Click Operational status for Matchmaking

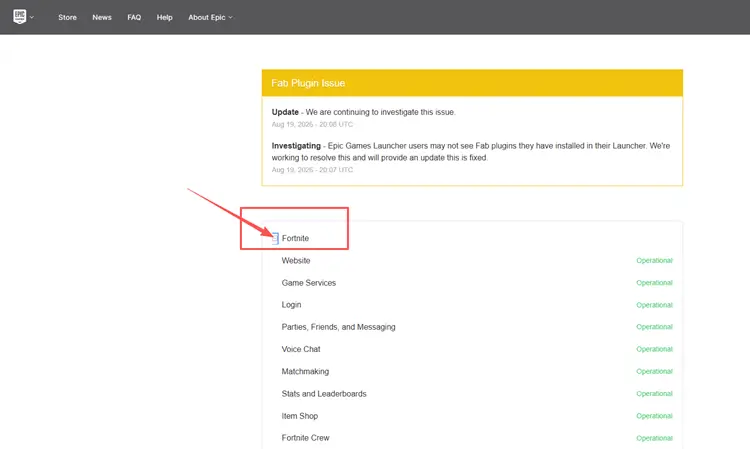click(x=654, y=372)
